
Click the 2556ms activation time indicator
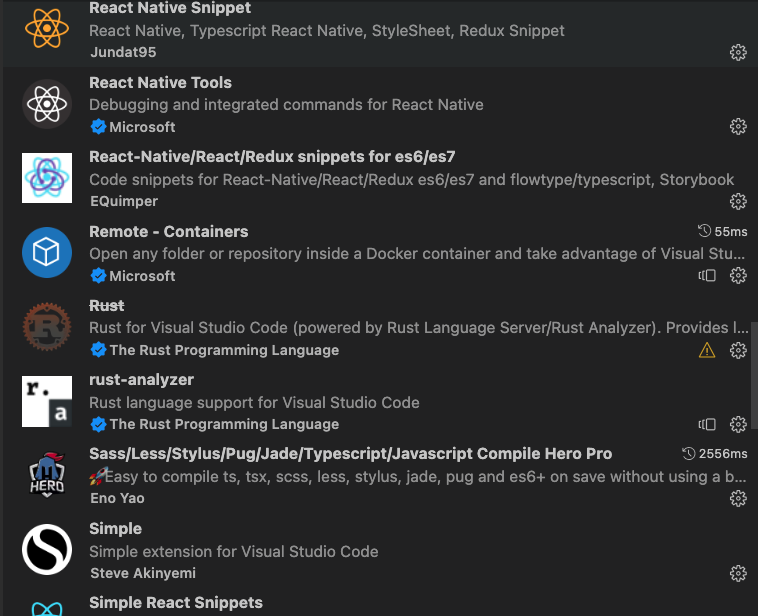tap(714, 454)
